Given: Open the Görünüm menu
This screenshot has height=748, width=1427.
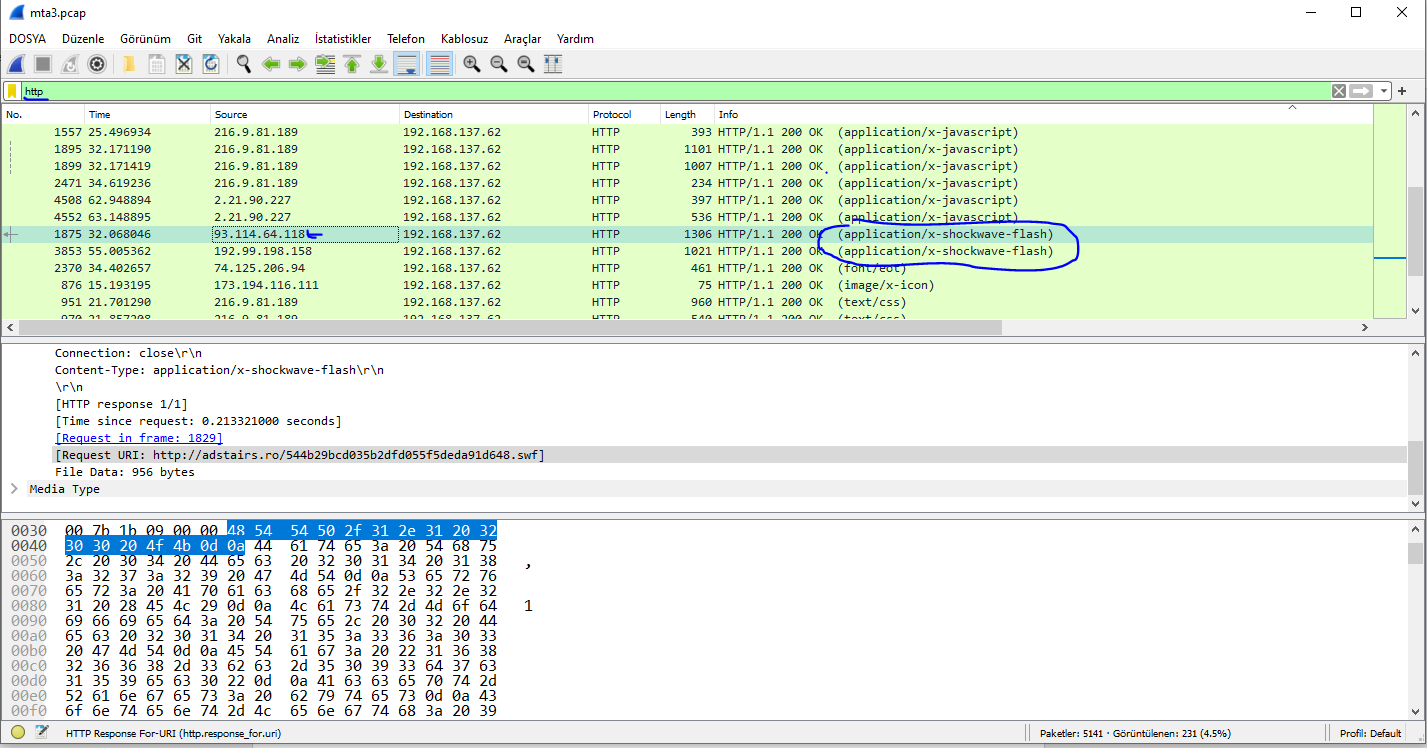Looking at the screenshot, I should pos(146,39).
